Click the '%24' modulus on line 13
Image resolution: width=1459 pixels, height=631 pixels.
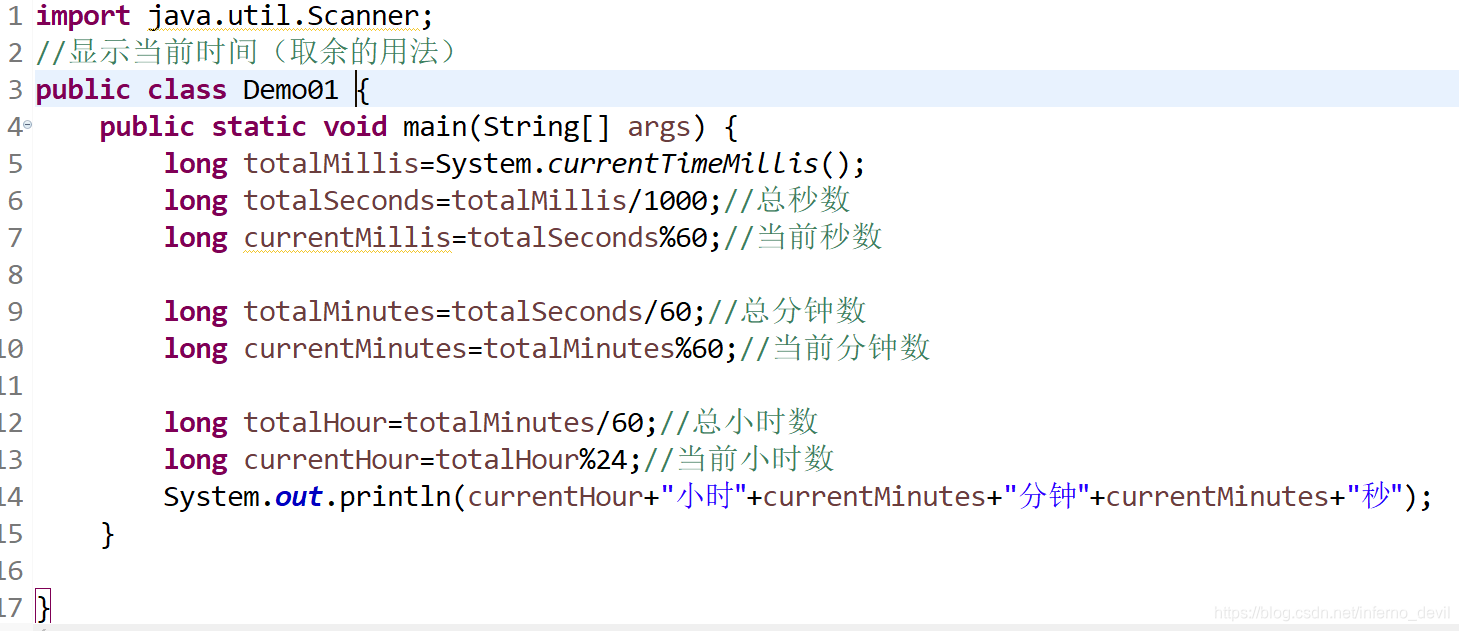(x=603, y=460)
